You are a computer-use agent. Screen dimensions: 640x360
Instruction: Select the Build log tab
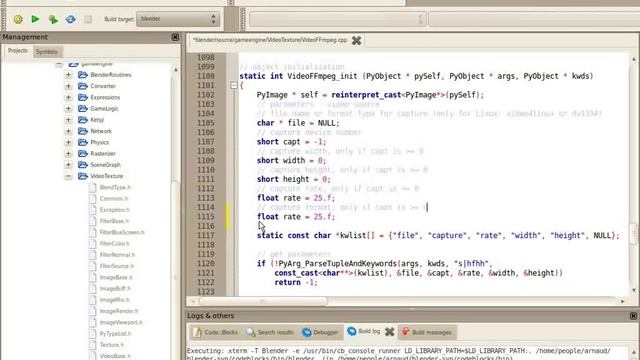(x=364, y=331)
